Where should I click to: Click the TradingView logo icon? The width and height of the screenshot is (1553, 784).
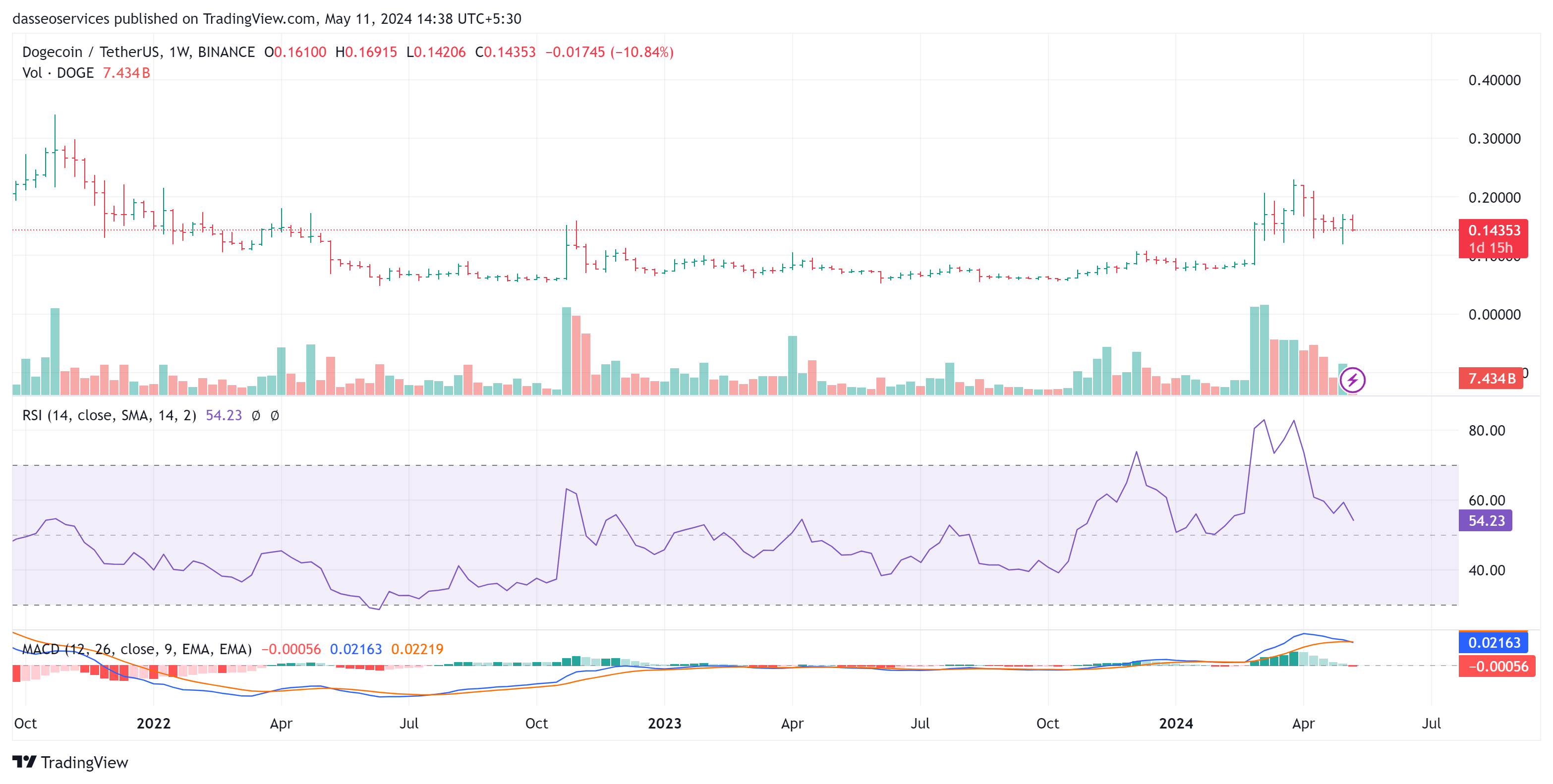(24, 762)
